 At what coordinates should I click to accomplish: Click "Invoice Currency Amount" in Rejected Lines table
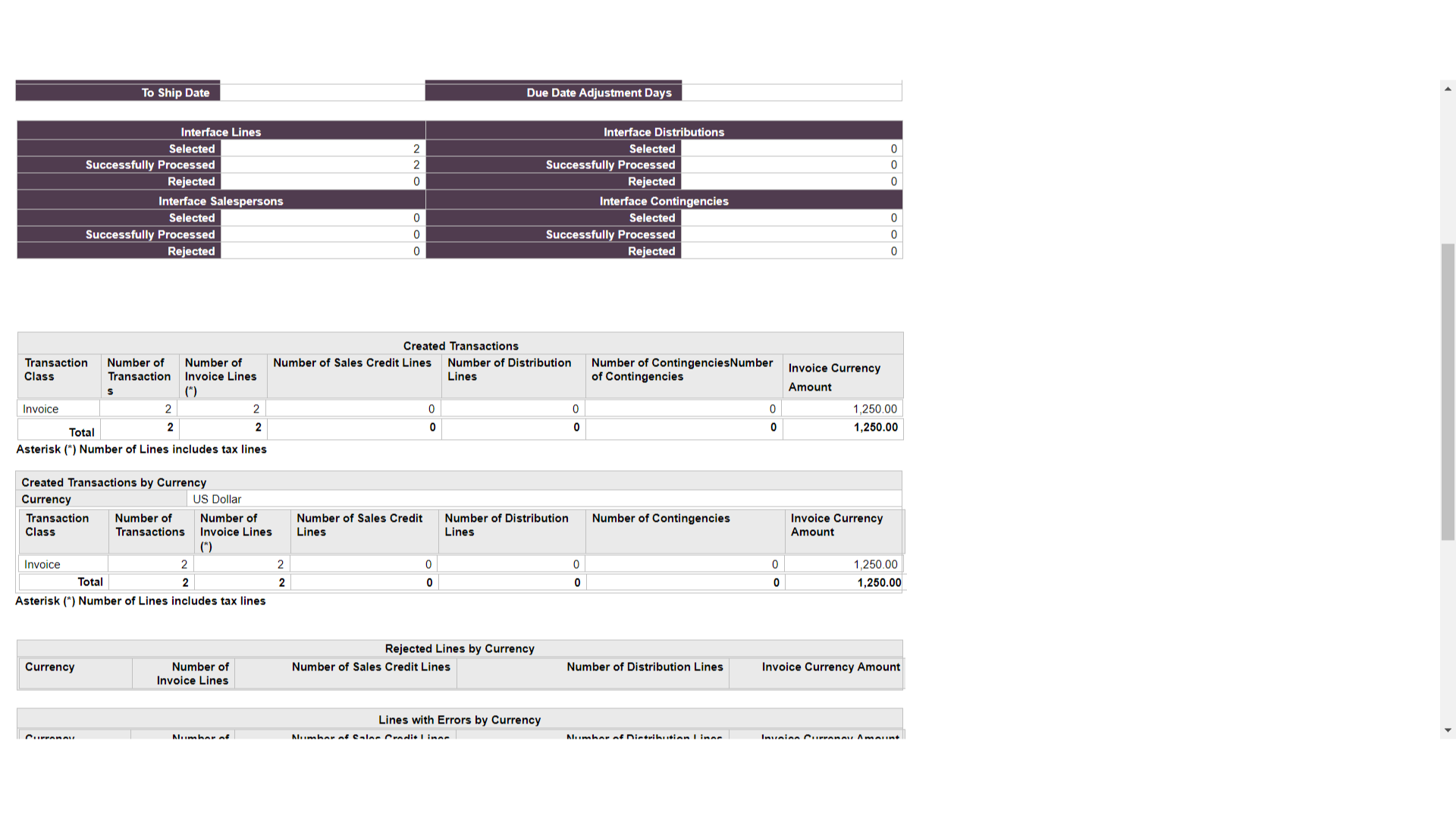point(830,667)
